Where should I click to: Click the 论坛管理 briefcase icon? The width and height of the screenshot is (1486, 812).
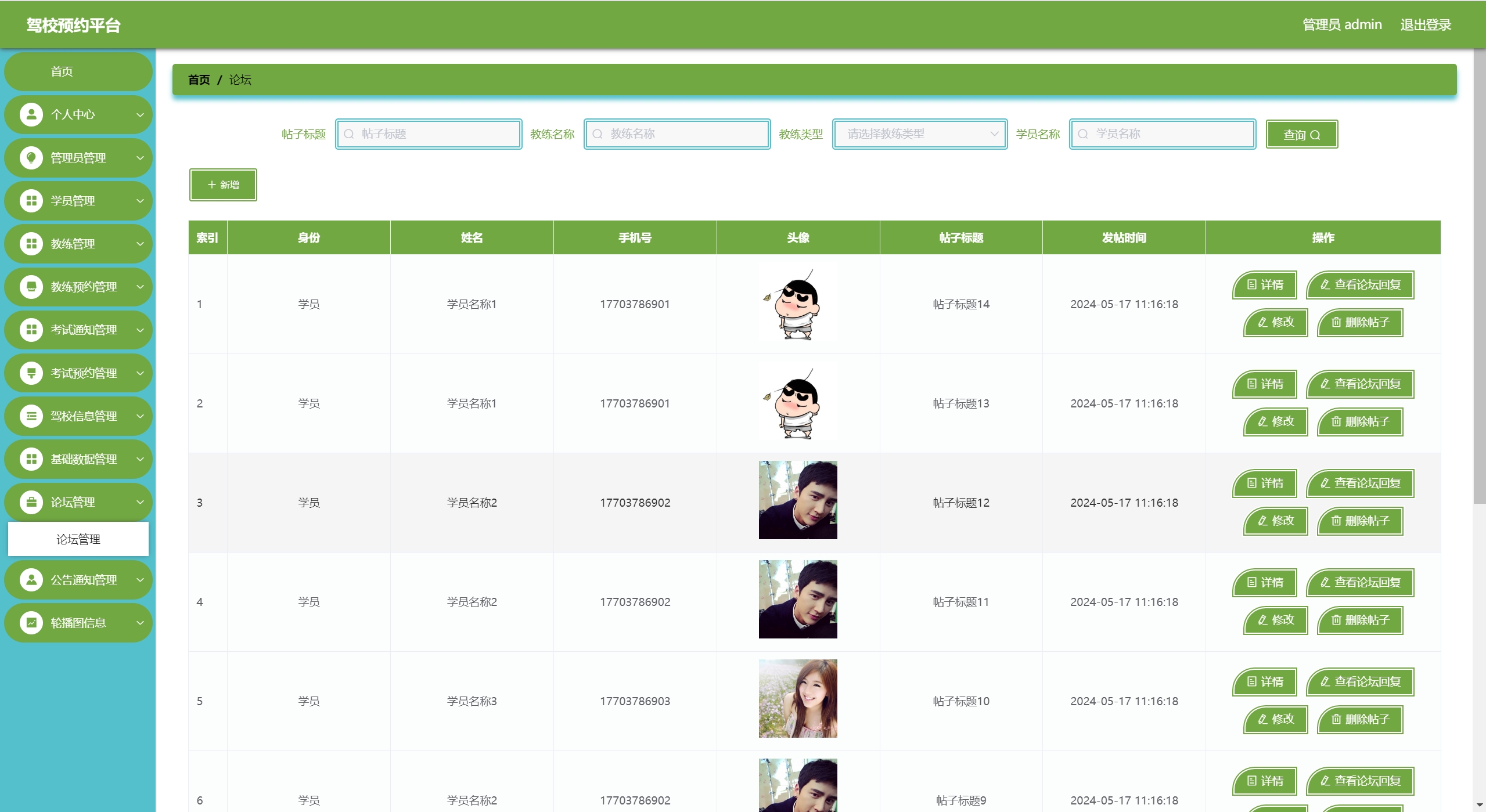point(31,502)
